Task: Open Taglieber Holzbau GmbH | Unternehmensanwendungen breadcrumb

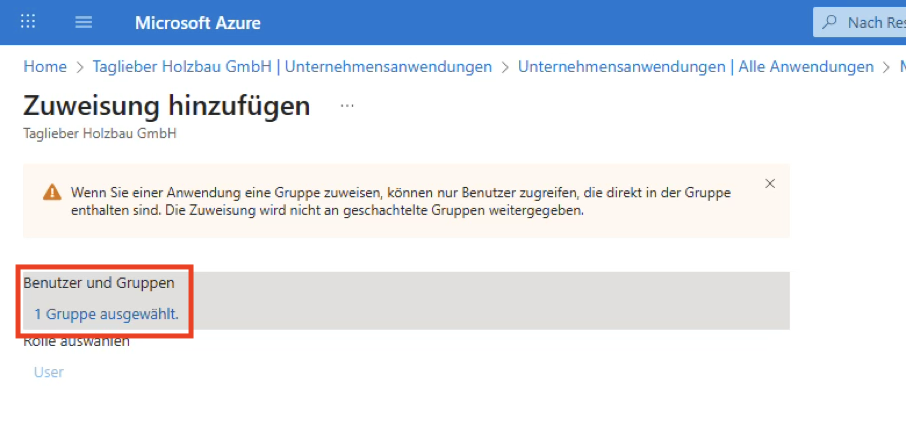Action: point(292,67)
